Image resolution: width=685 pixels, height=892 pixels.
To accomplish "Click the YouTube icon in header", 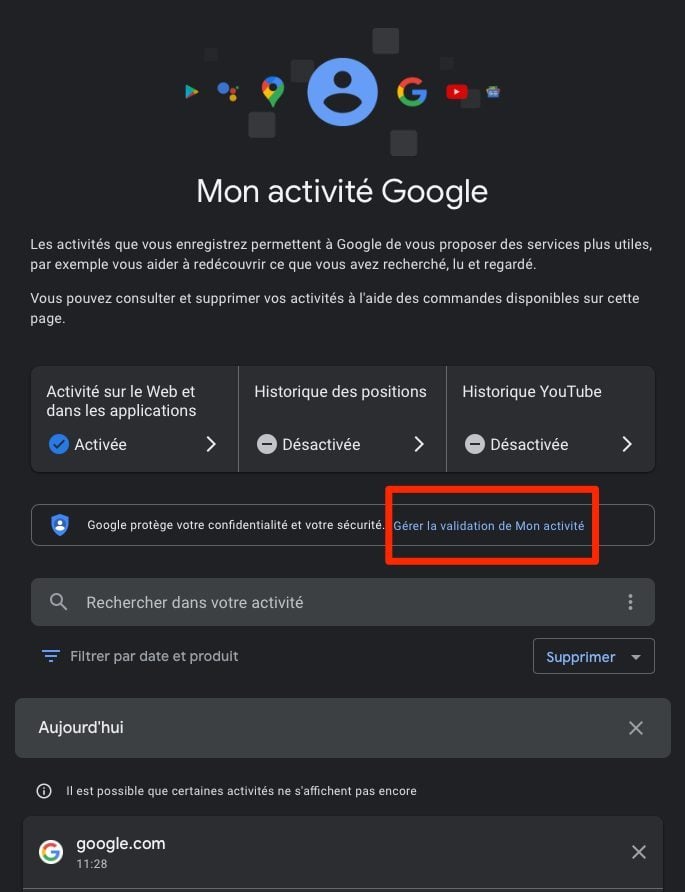I will pyautogui.click(x=456, y=92).
